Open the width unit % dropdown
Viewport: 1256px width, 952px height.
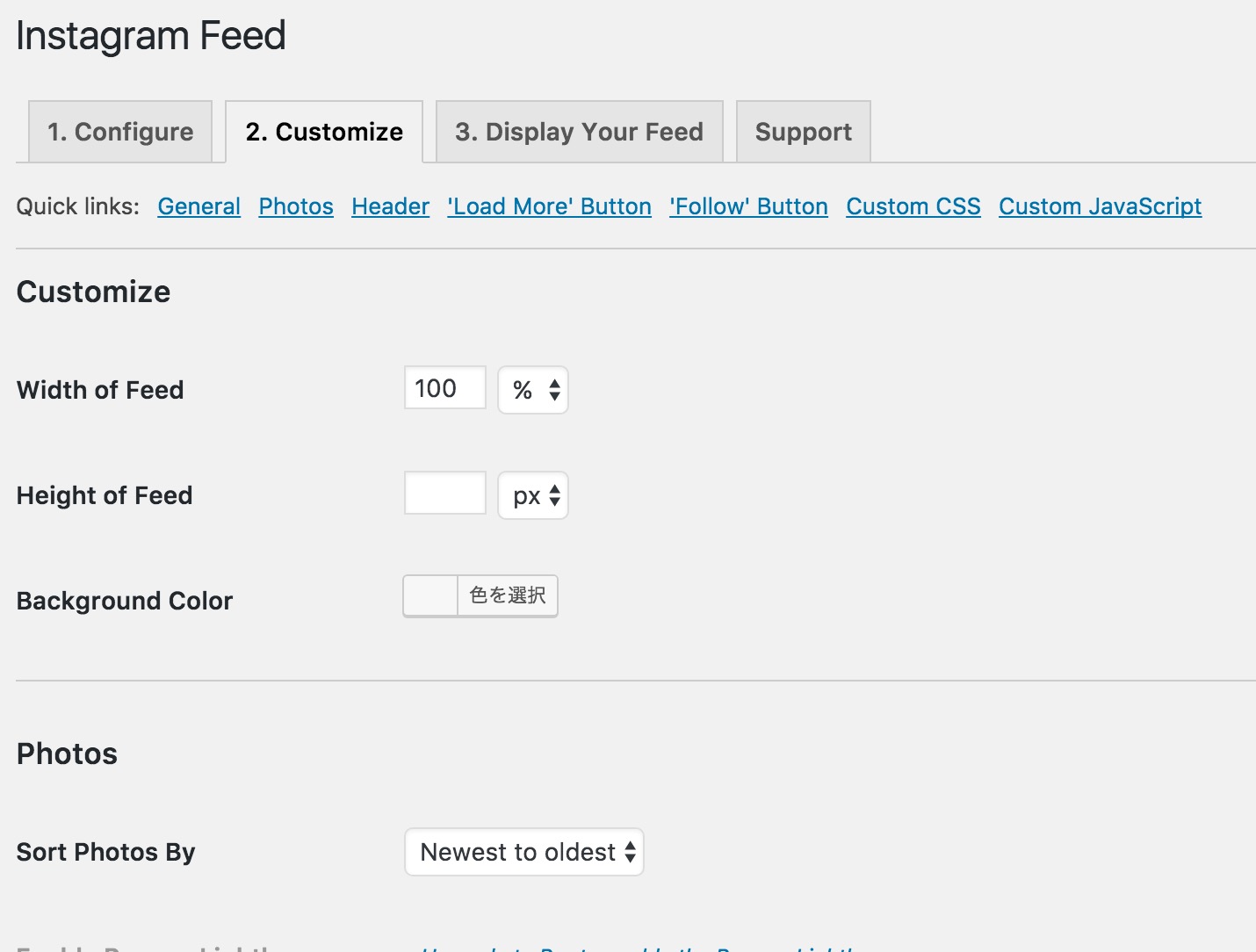point(533,390)
